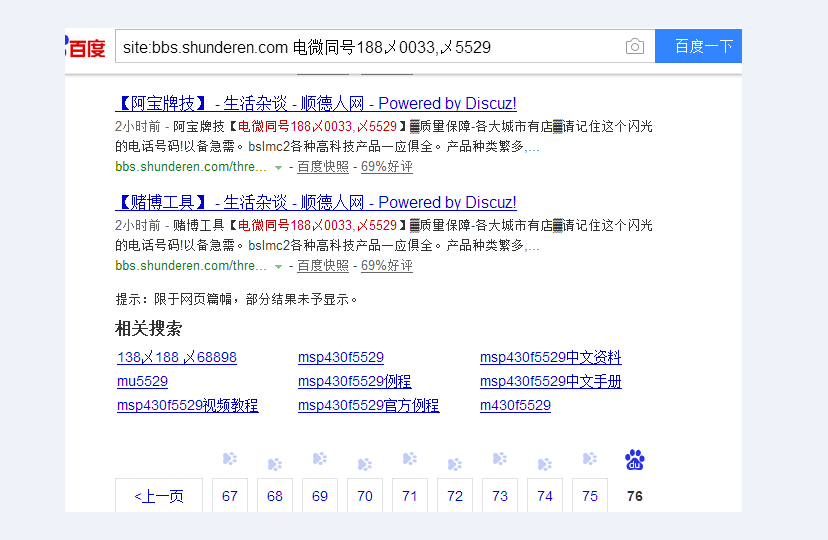The width and height of the screenshot is (828, 540).
Task: Expand dropdown arrow of 赌博工具 result URL
Action: pyautogui.click(x=278, y=267)
